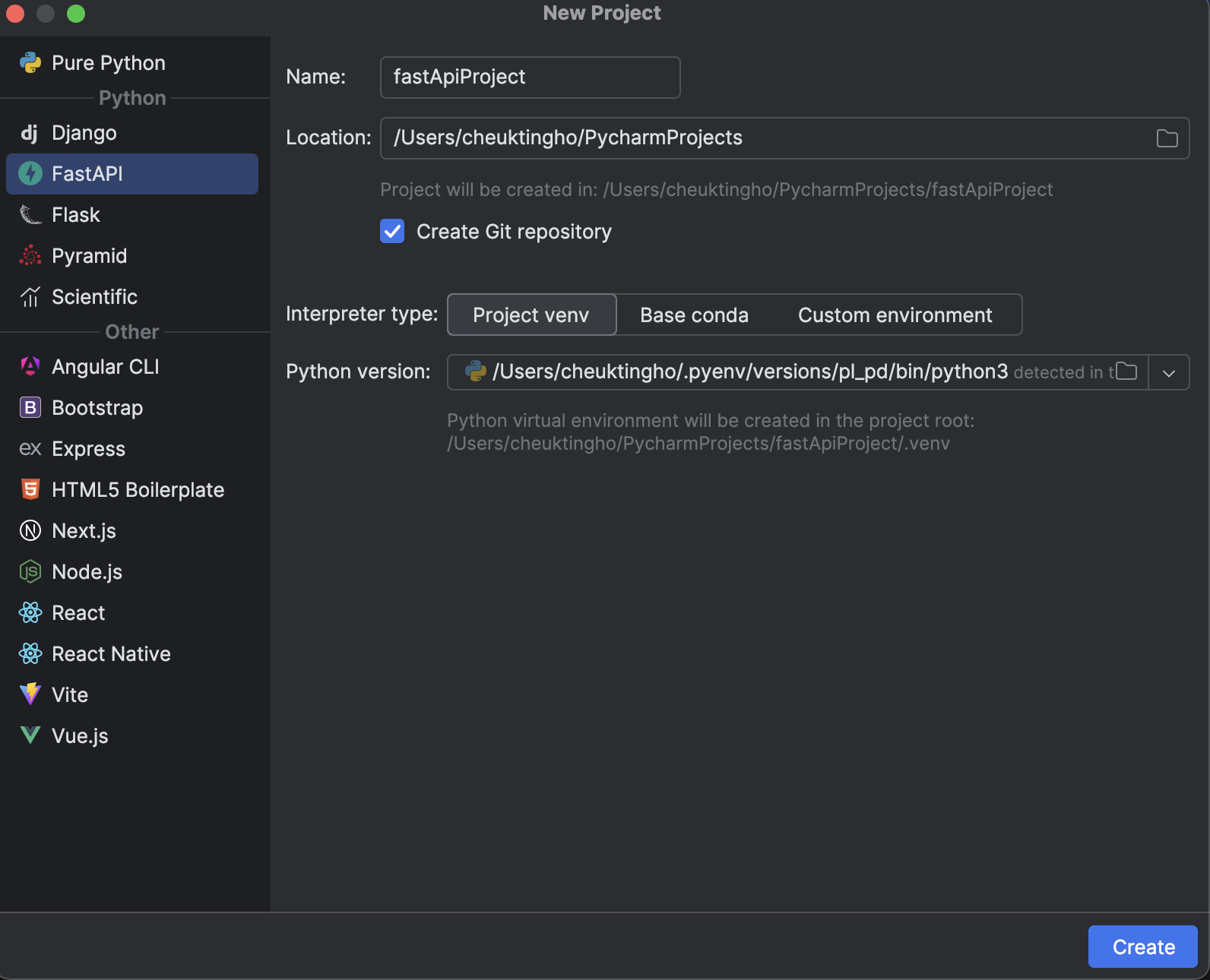
Task: Select Project venv interpreter type
Action: pyautogui.click(x=531, y=315)
